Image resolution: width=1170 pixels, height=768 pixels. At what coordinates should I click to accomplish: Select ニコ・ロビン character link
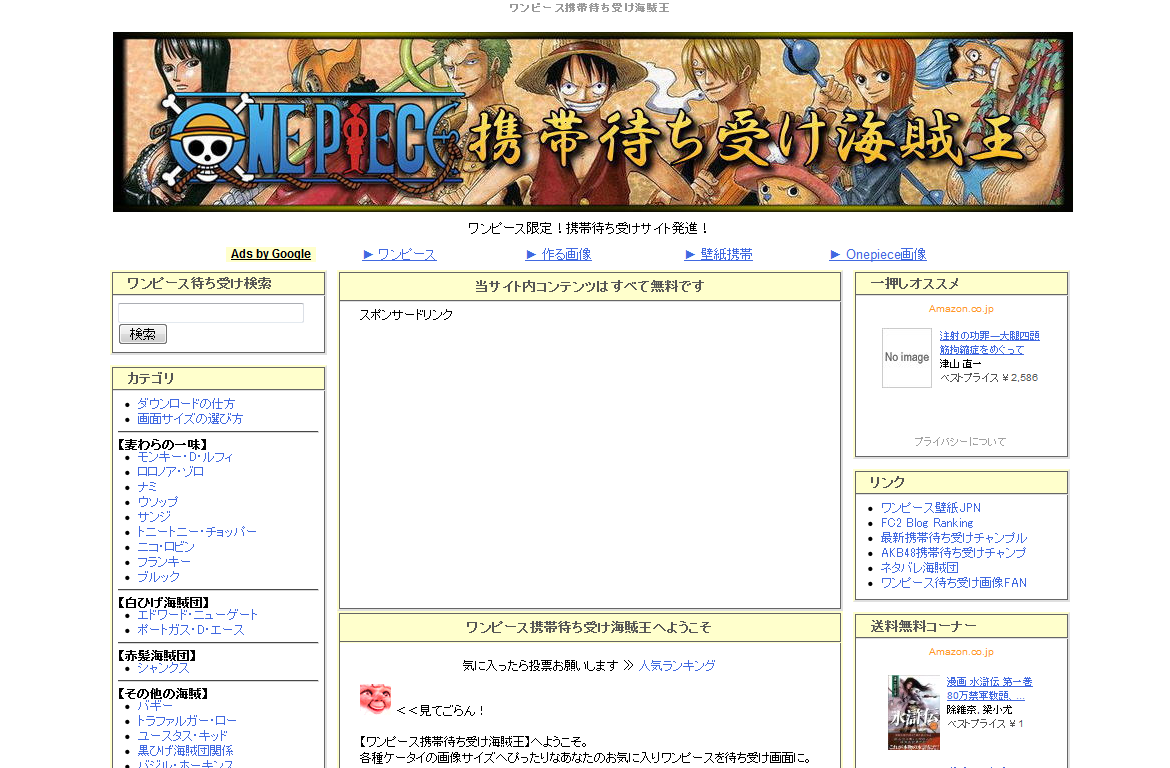[166, 546]
